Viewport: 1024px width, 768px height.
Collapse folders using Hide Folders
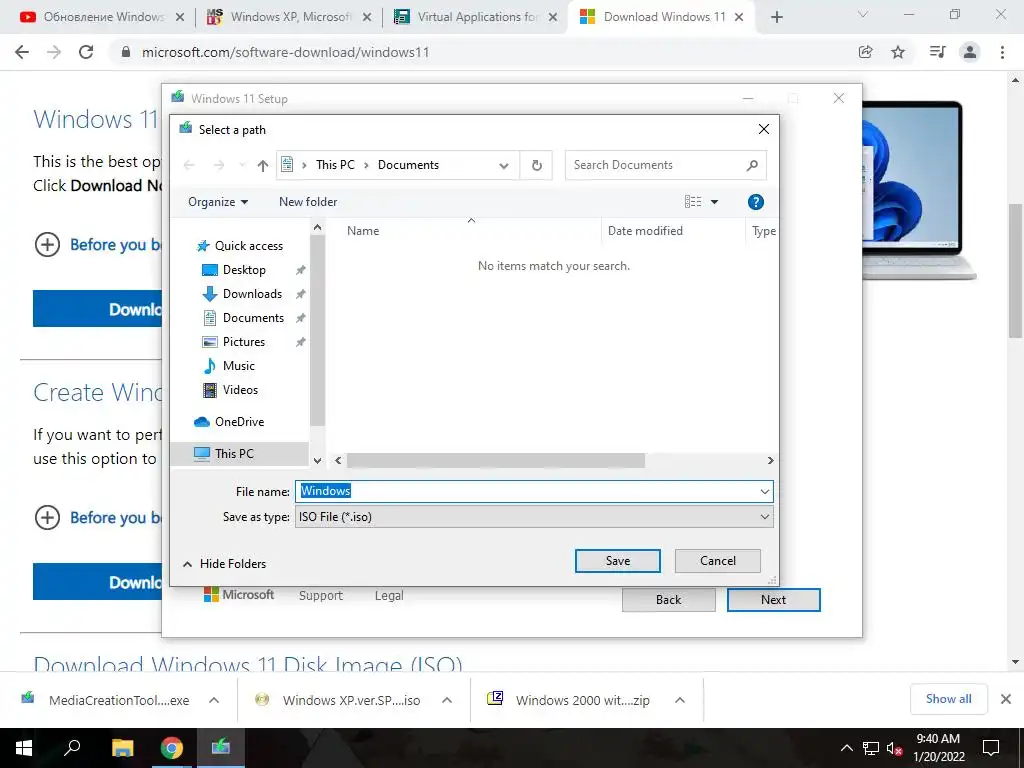(x=225, y=564)
